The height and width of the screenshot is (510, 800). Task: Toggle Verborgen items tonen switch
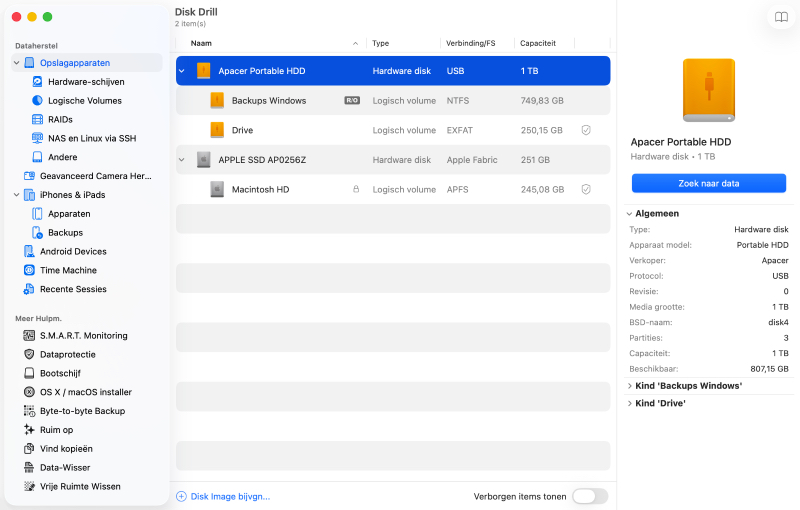pos(589,496)
